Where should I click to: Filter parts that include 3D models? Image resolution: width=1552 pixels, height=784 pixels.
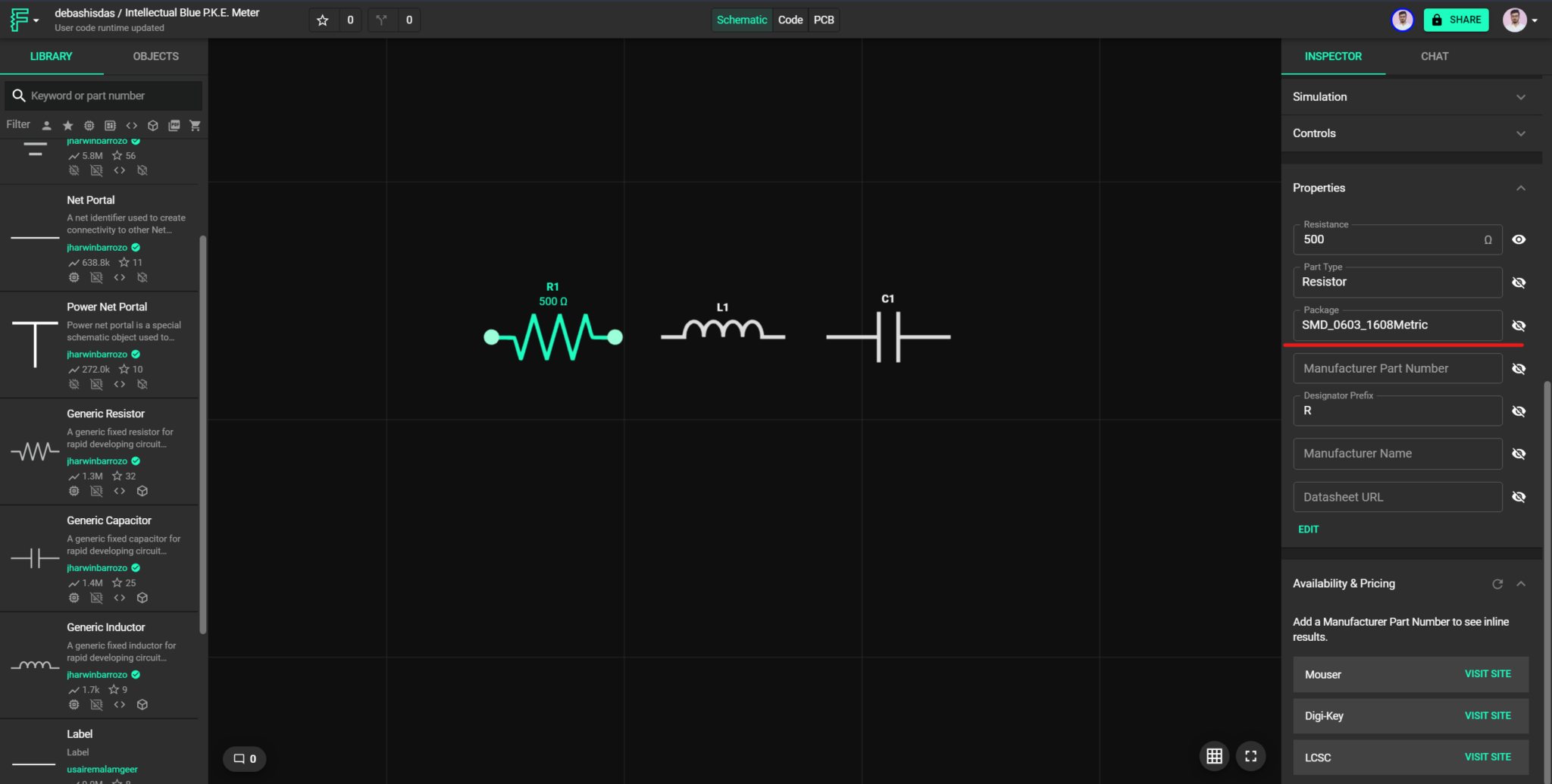point(152,125)
